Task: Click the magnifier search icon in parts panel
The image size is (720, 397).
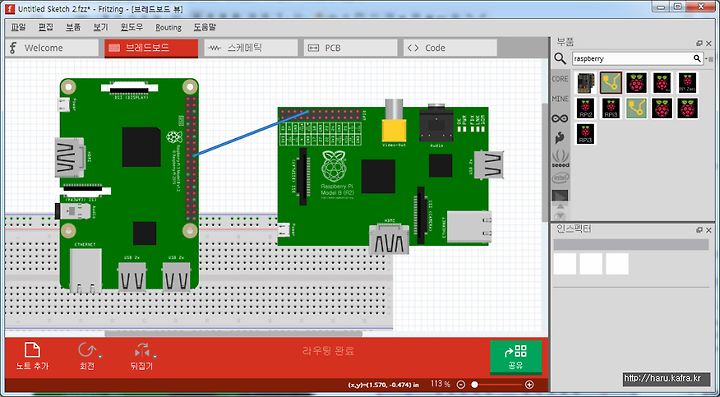Action: [560, 59]
